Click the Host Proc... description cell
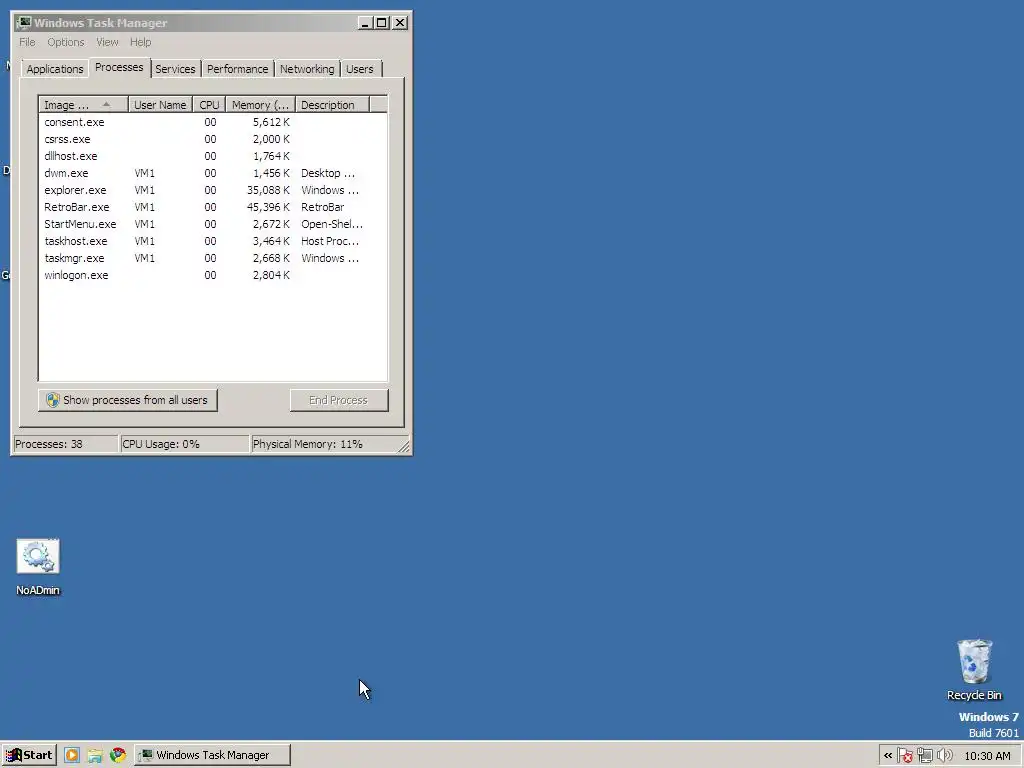 pos(330,241)
